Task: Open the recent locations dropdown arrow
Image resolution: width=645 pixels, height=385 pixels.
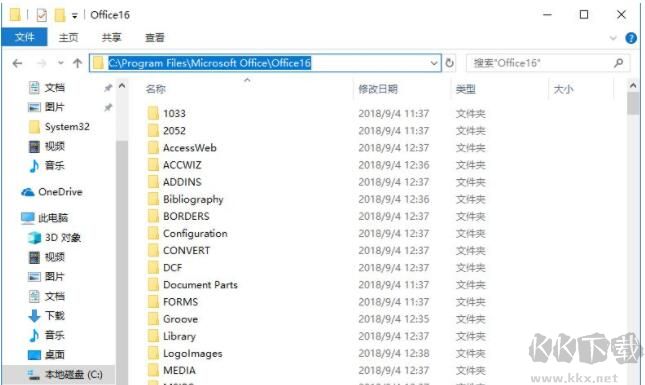Action: (61, 63)
